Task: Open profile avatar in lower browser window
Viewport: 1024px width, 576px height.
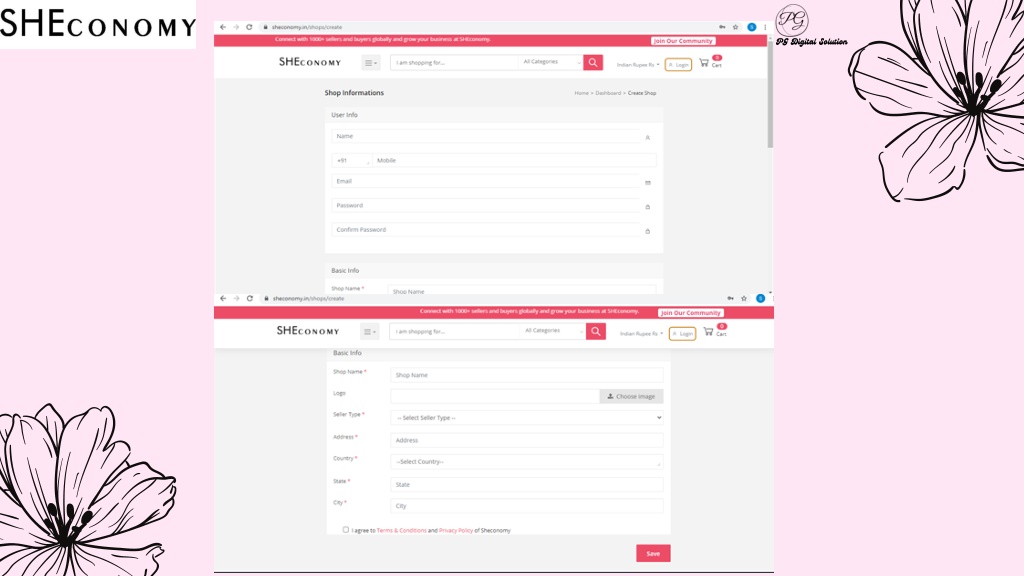Action: coord(760,298)
